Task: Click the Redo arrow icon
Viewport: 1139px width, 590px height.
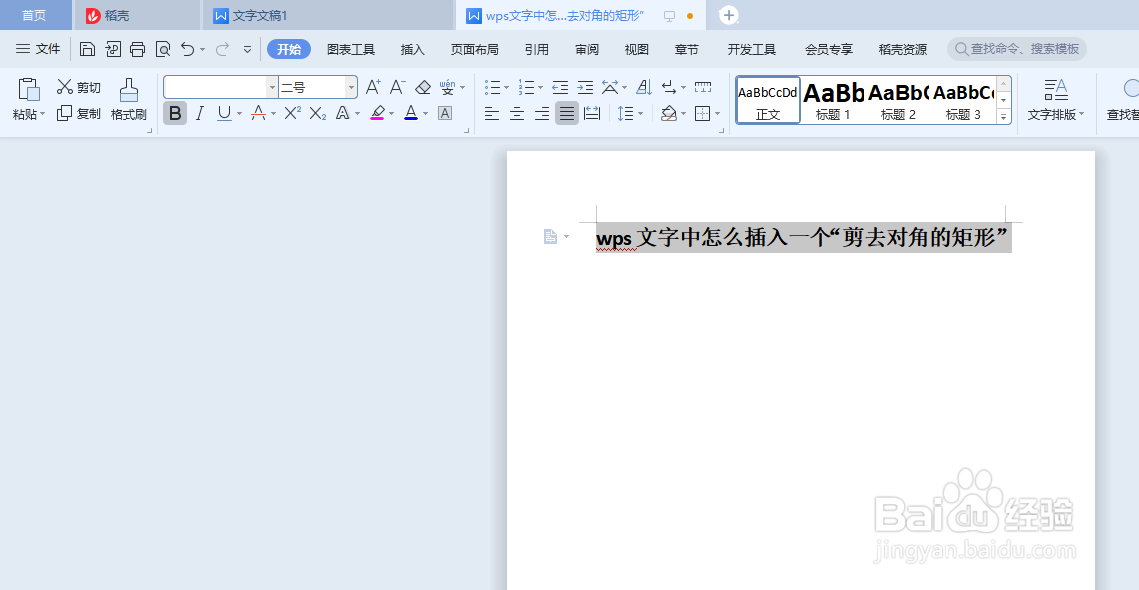Action: click(223, 49)
